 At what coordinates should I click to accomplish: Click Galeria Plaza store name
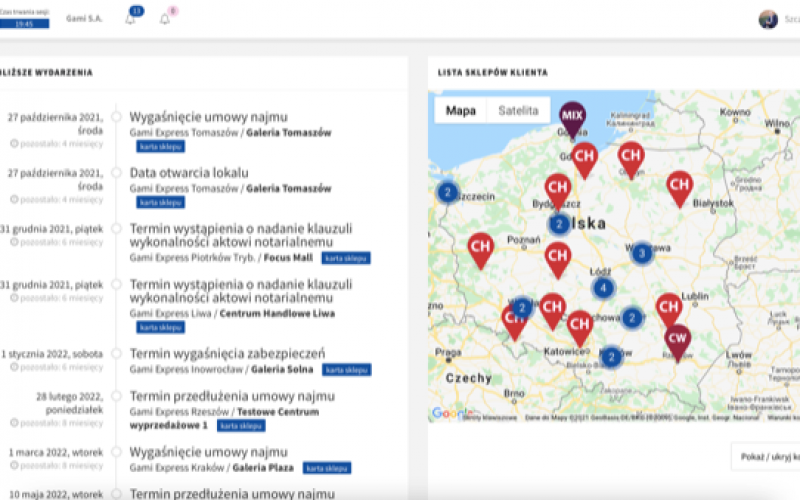[x=263, y=467]
